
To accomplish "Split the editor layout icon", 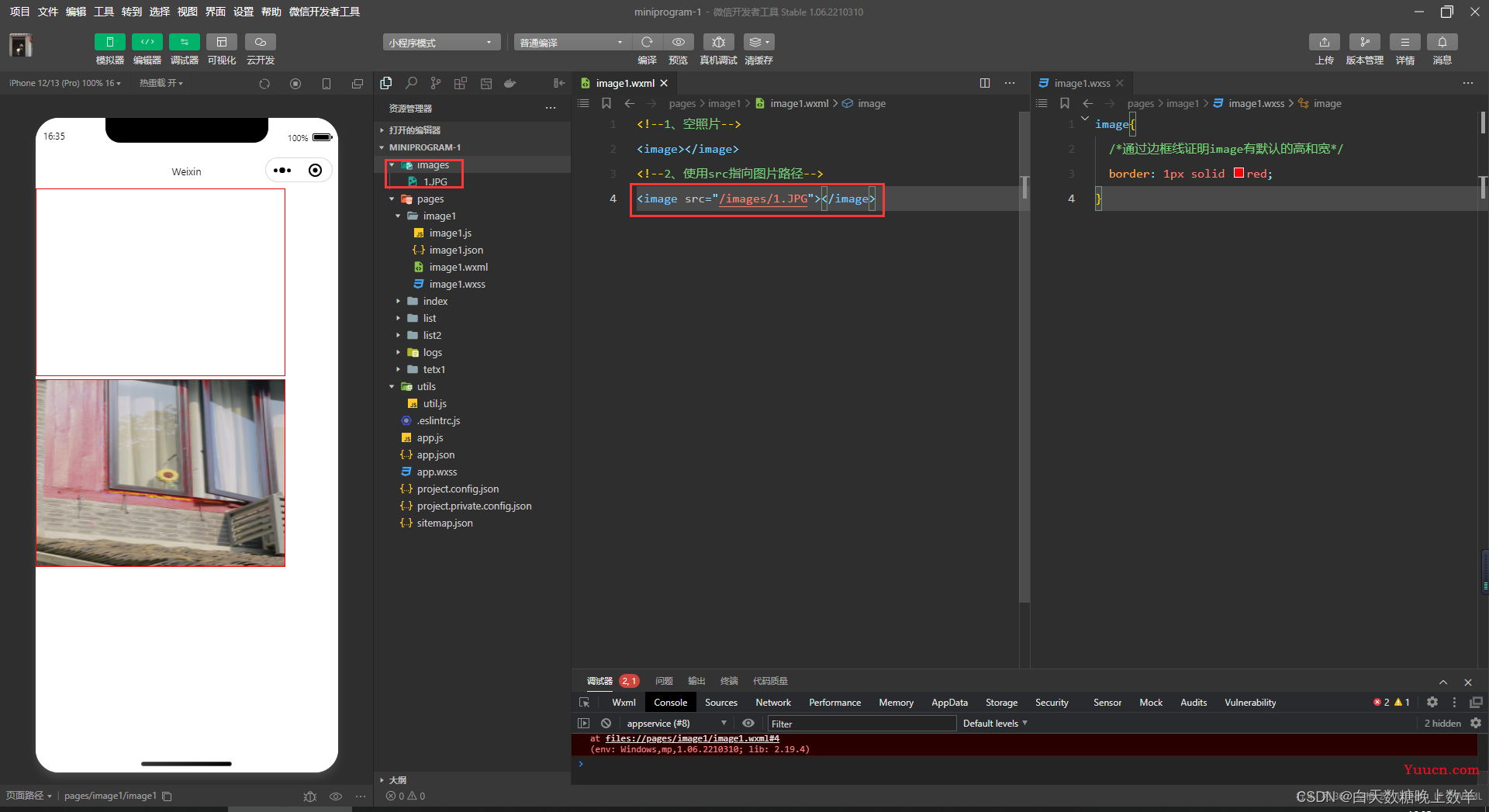I will coord(985,83).
